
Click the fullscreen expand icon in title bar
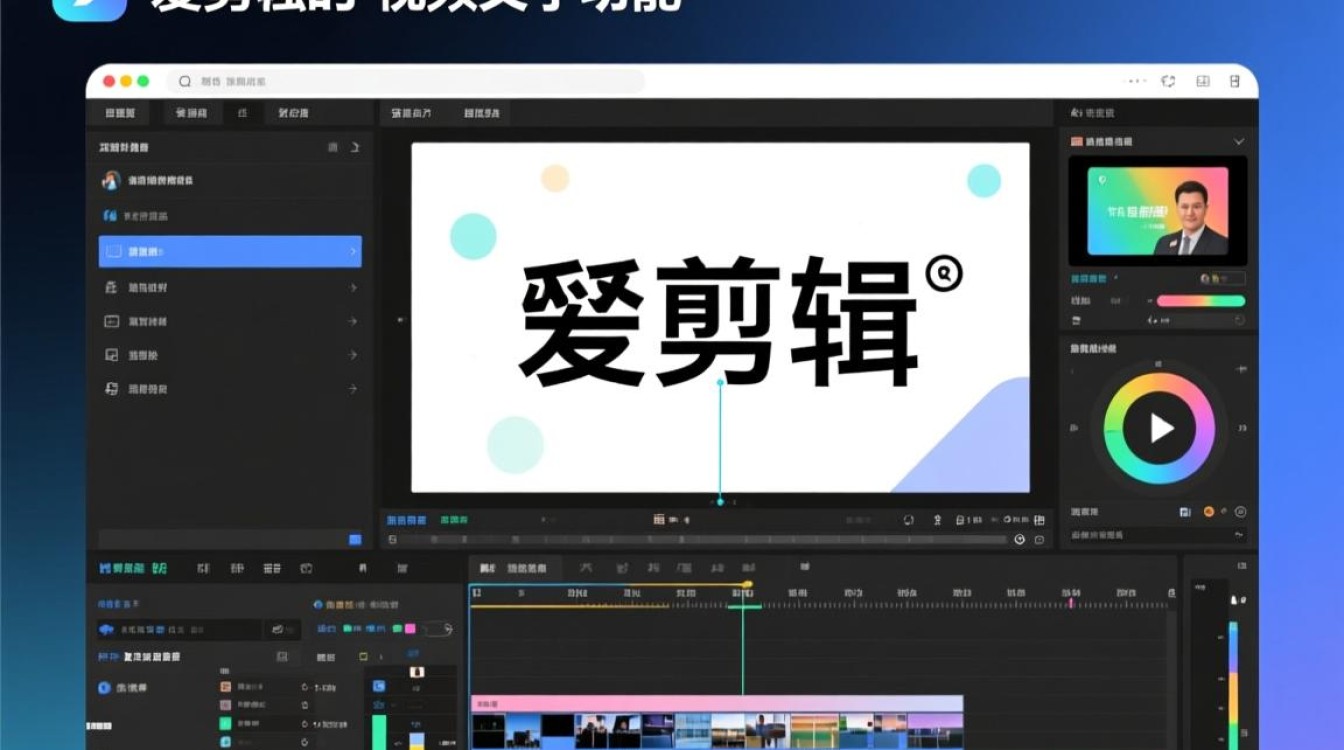1167,82
